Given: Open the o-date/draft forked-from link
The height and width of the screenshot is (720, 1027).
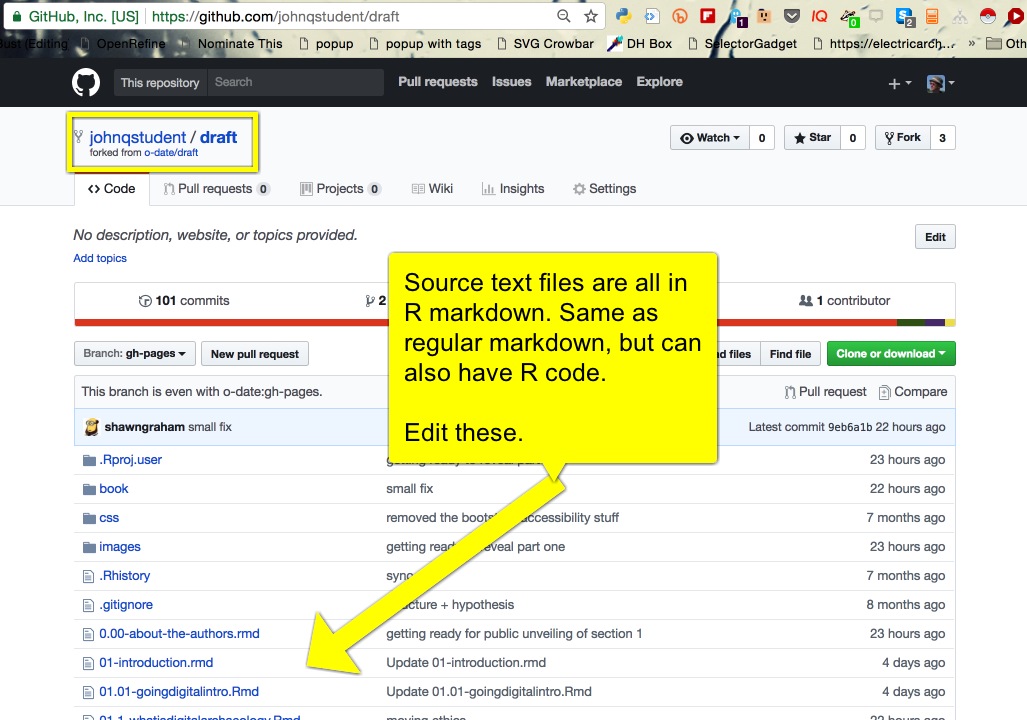Looking at the screenshot, I should click(171, 153).
